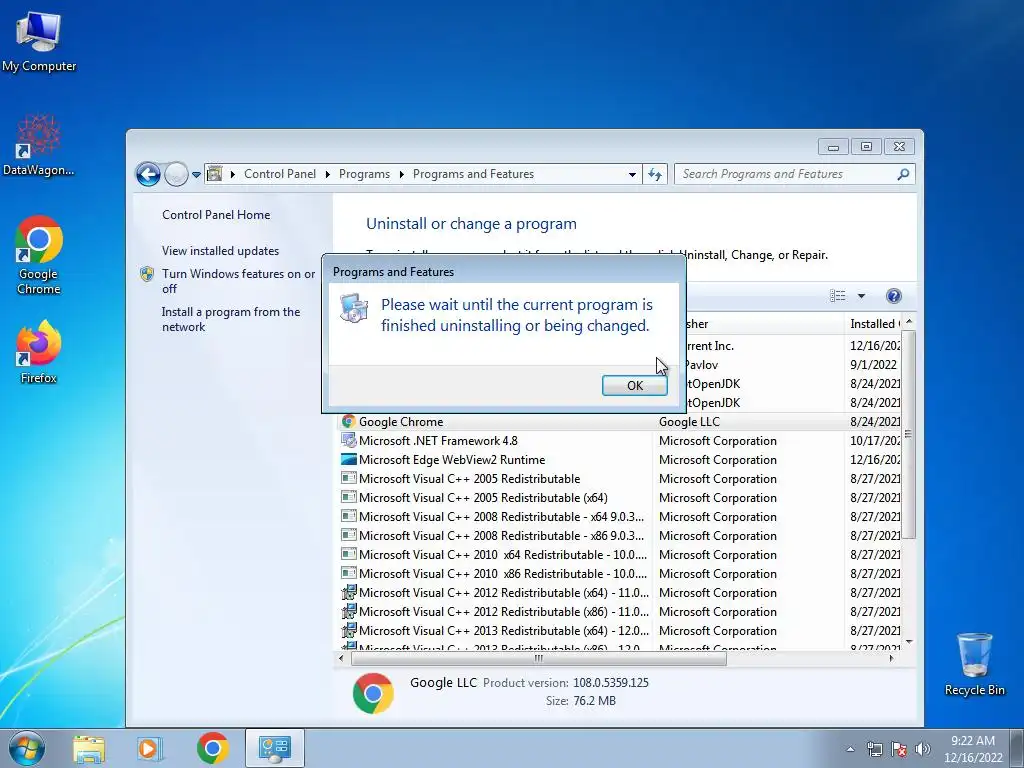Click Google LLC publisher cell
Screen dimensions: 1024x768
pyautogui.click(x=688, y=422)
